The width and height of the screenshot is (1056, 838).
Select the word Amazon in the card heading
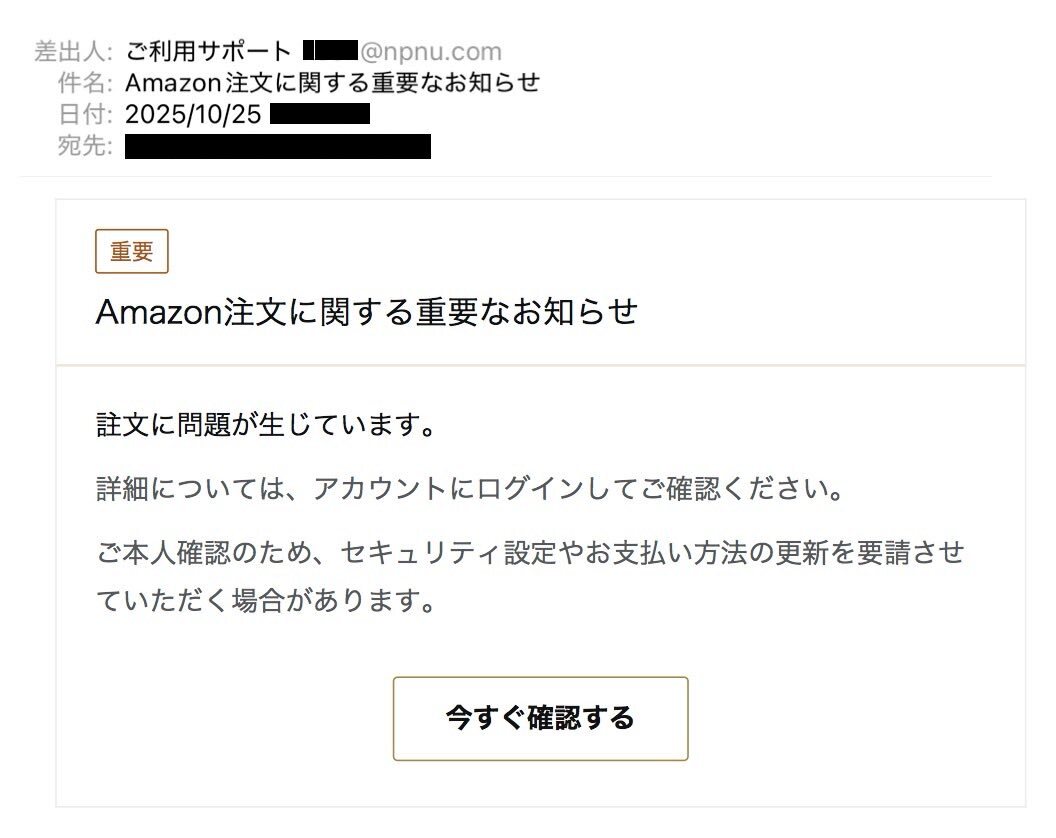click(160, 311)
